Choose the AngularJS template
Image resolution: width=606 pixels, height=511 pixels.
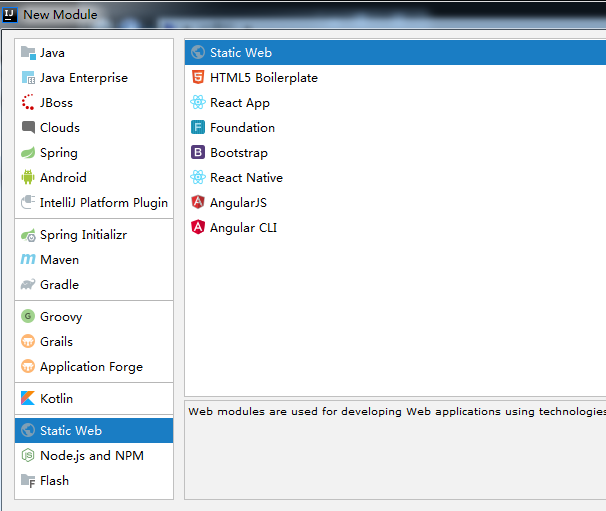[x=395, y=203]
